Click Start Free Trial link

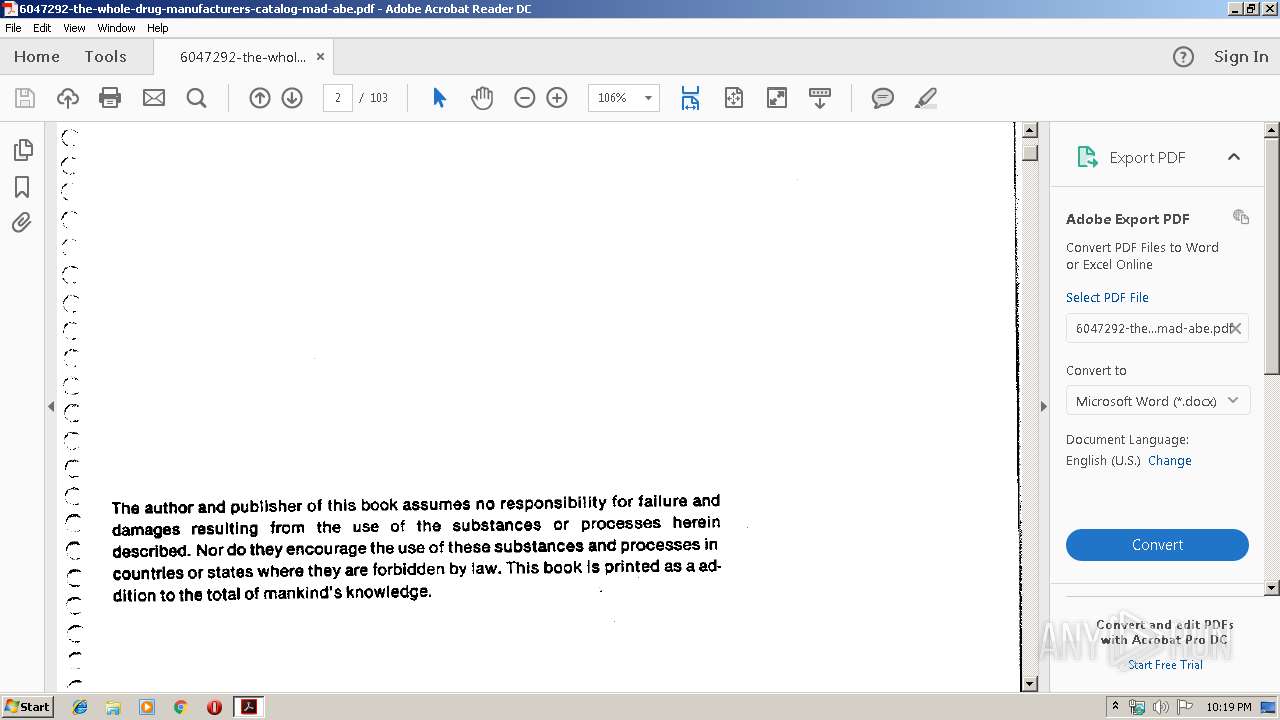1165,665
